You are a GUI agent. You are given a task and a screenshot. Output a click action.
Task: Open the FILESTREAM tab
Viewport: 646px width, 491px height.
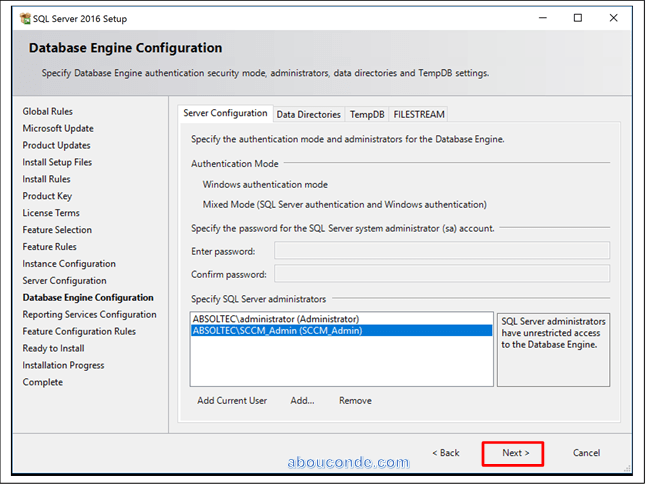(419, 115)
